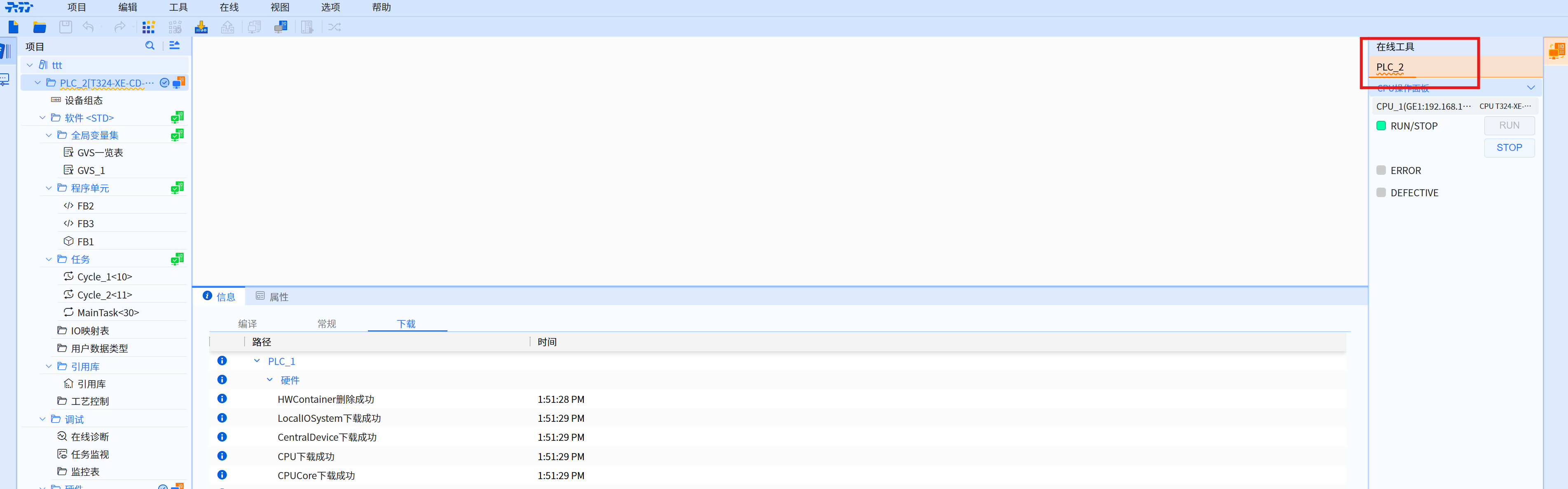The width and height of the screenshot is (1568, 489).
Task: Click the go-online device connection icon
Action: [x=281, y=27]
